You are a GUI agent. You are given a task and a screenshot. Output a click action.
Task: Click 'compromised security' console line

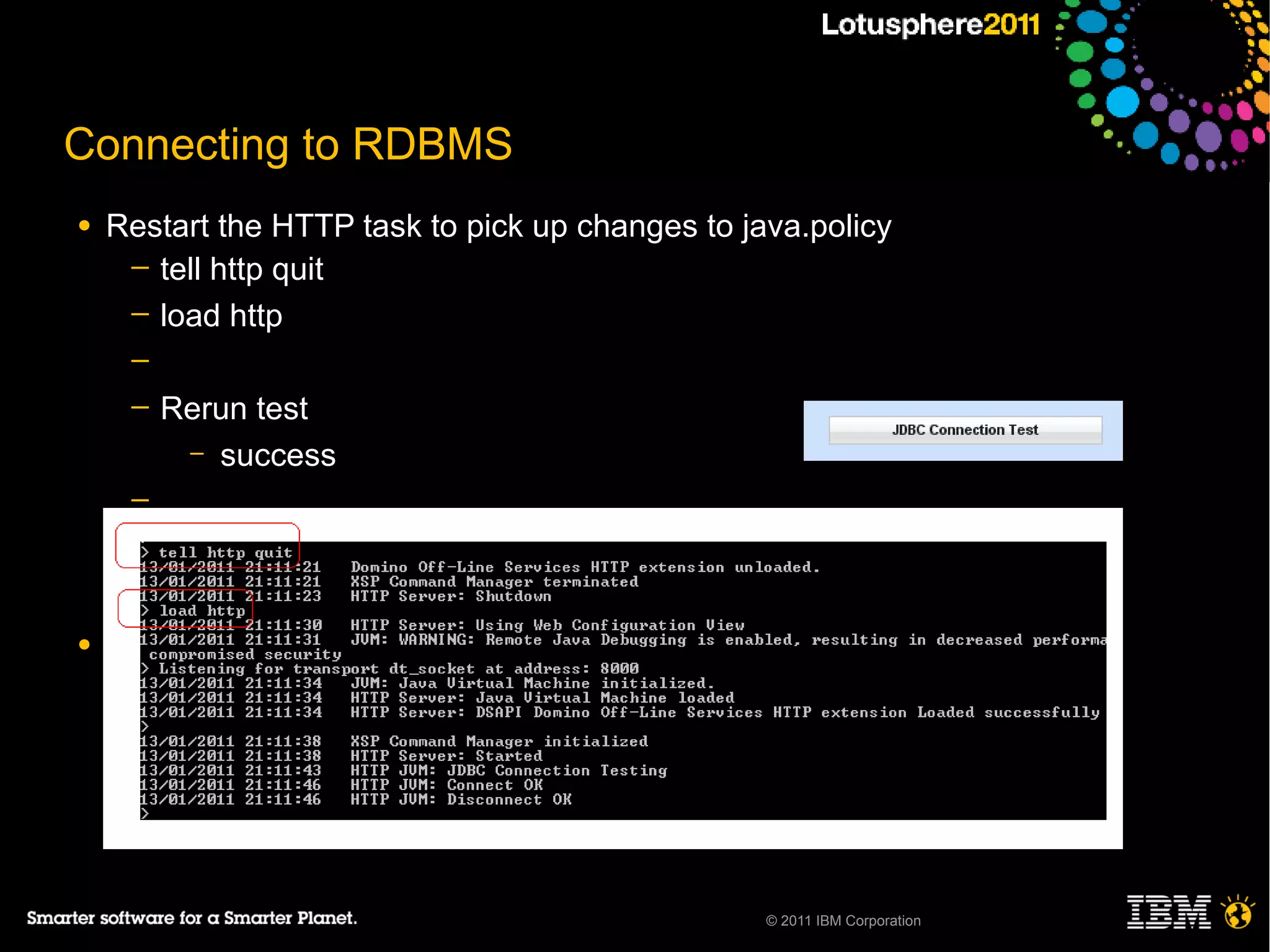(x=245, y=654)
